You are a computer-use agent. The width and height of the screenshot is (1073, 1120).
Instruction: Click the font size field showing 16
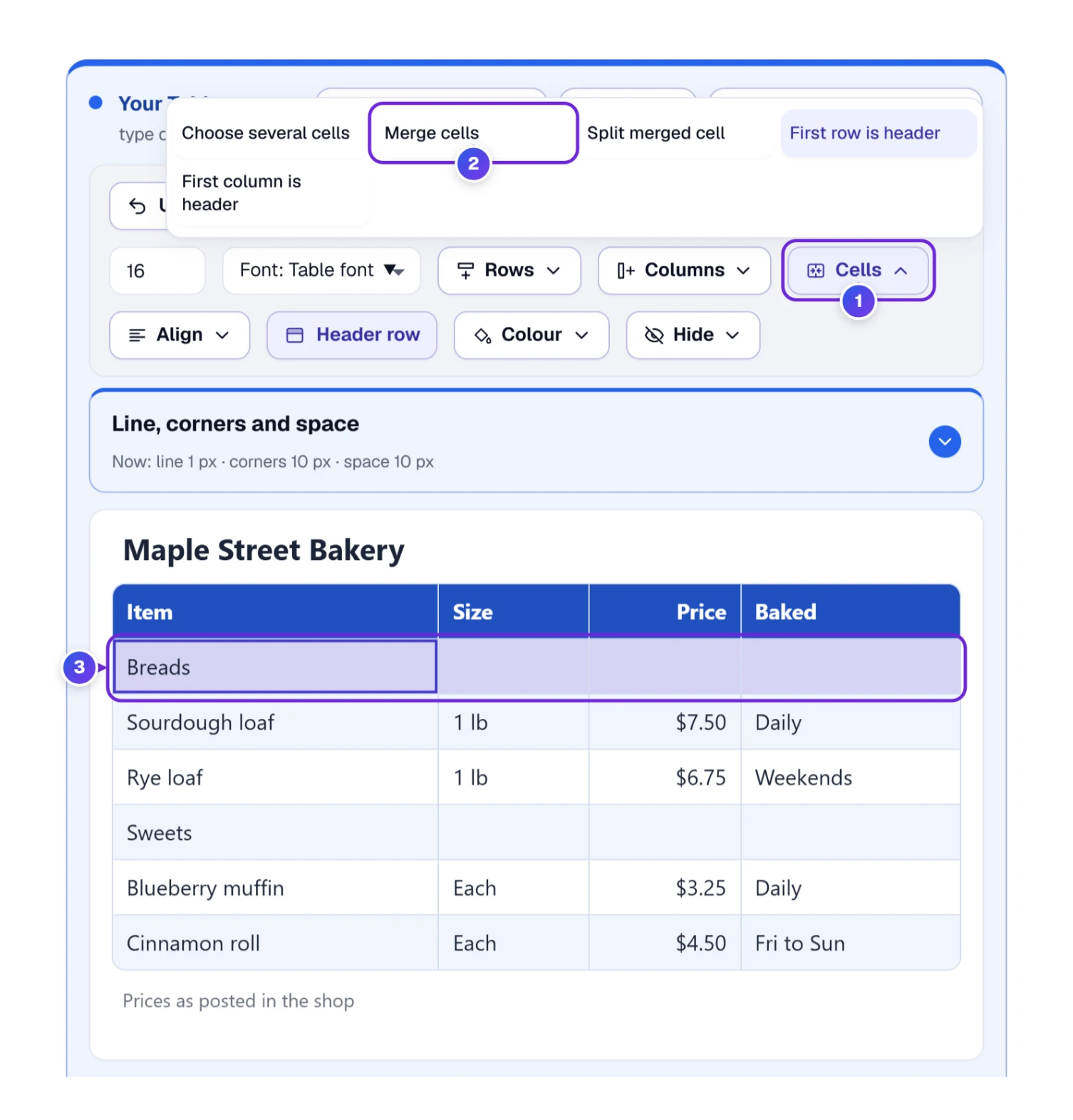click(157, 271)
